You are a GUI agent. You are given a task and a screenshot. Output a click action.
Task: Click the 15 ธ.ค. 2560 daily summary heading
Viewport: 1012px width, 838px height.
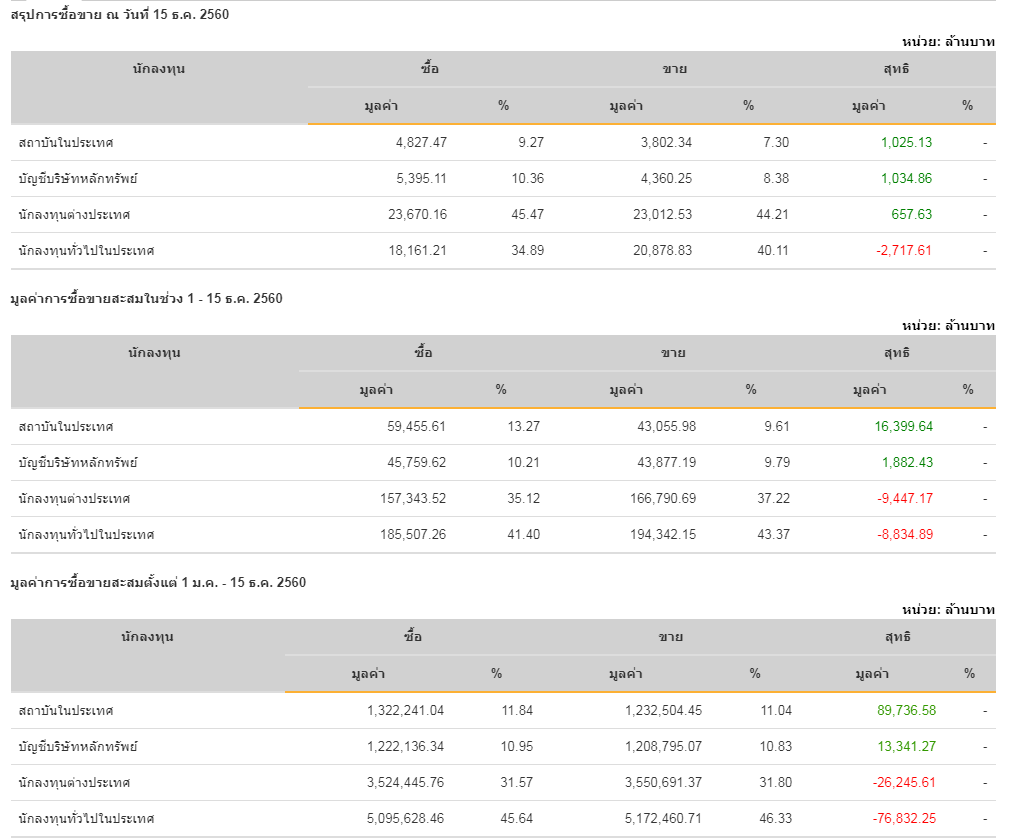pos(120,15)
